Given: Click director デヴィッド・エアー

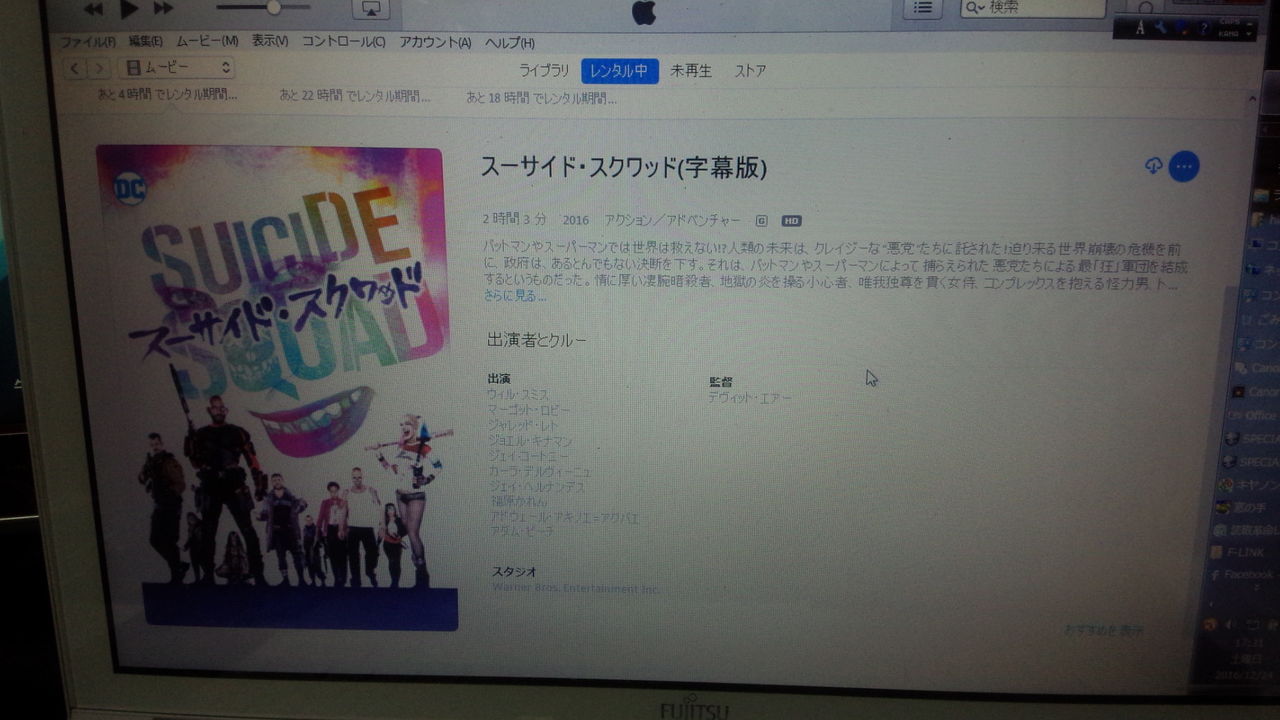Looking at the screenshot, I should coord(750,398).
